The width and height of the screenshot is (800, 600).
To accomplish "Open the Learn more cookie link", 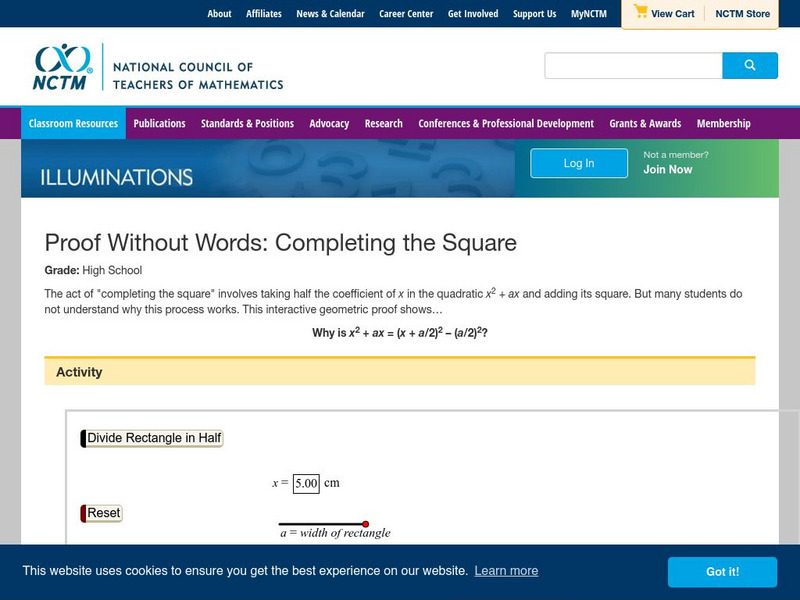I will point(506,571).
